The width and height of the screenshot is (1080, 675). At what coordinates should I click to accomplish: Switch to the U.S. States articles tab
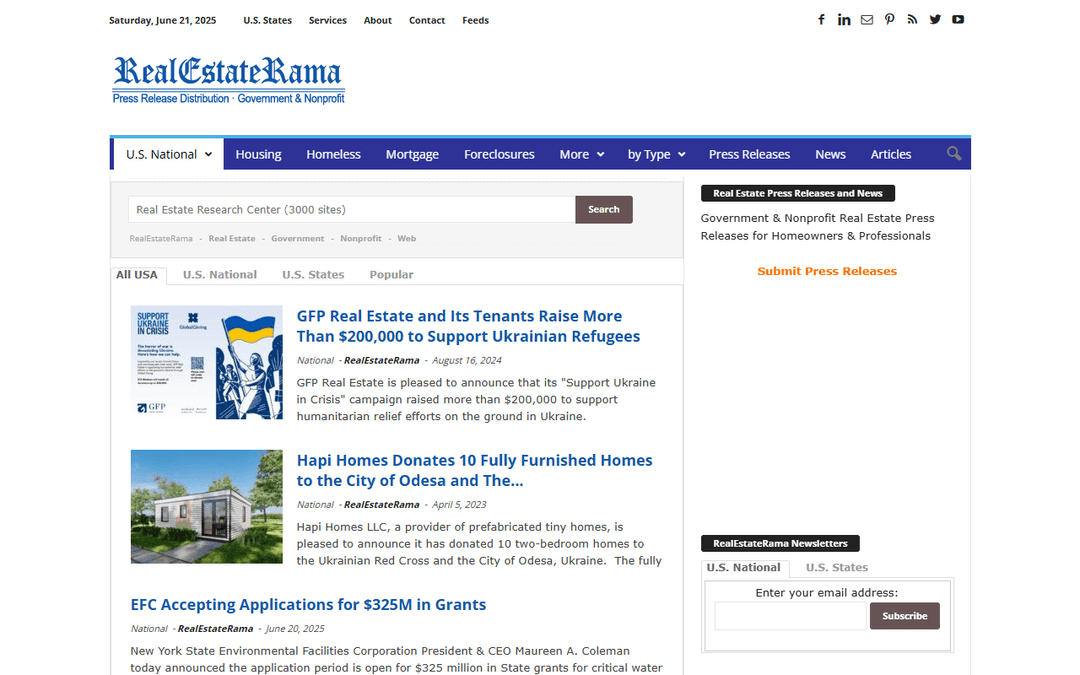(x=313, y=275)
